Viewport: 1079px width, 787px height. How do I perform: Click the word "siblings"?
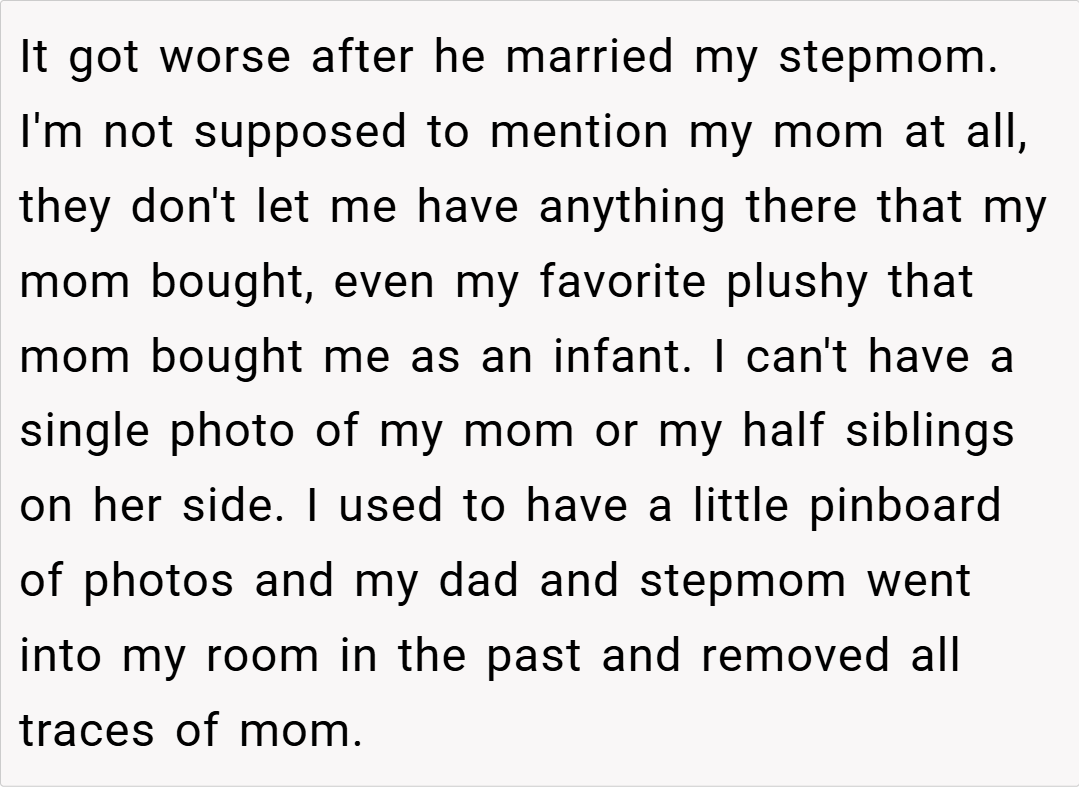(x=930, y=432)
